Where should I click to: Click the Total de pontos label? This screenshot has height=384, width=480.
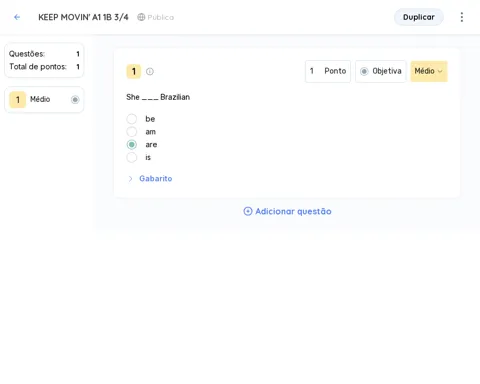[38, 67]
